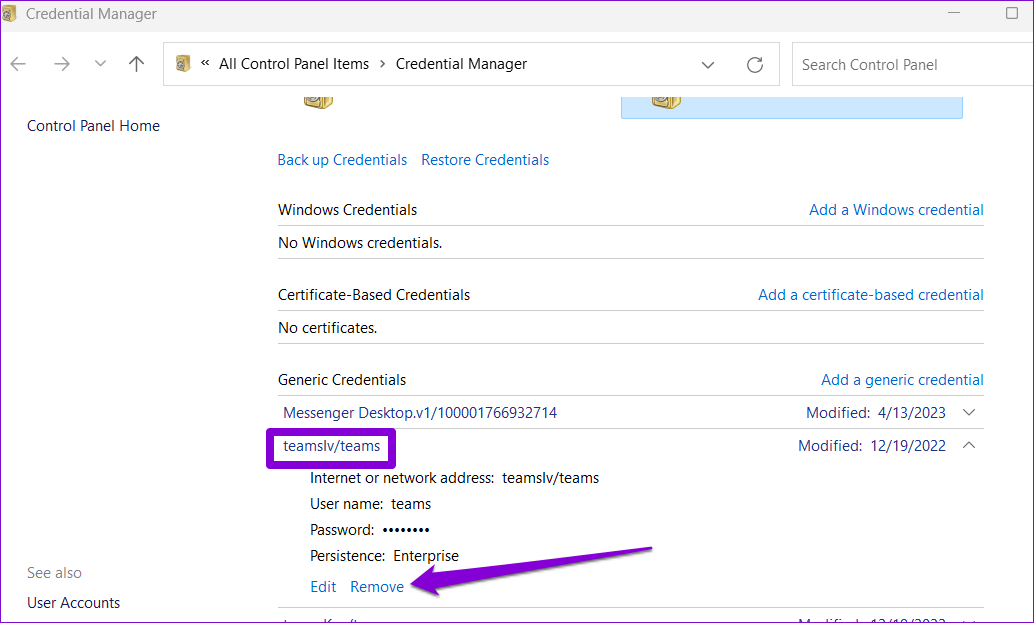
Task: Click 'User name: teams' text
Action: (x=371, y=504)
